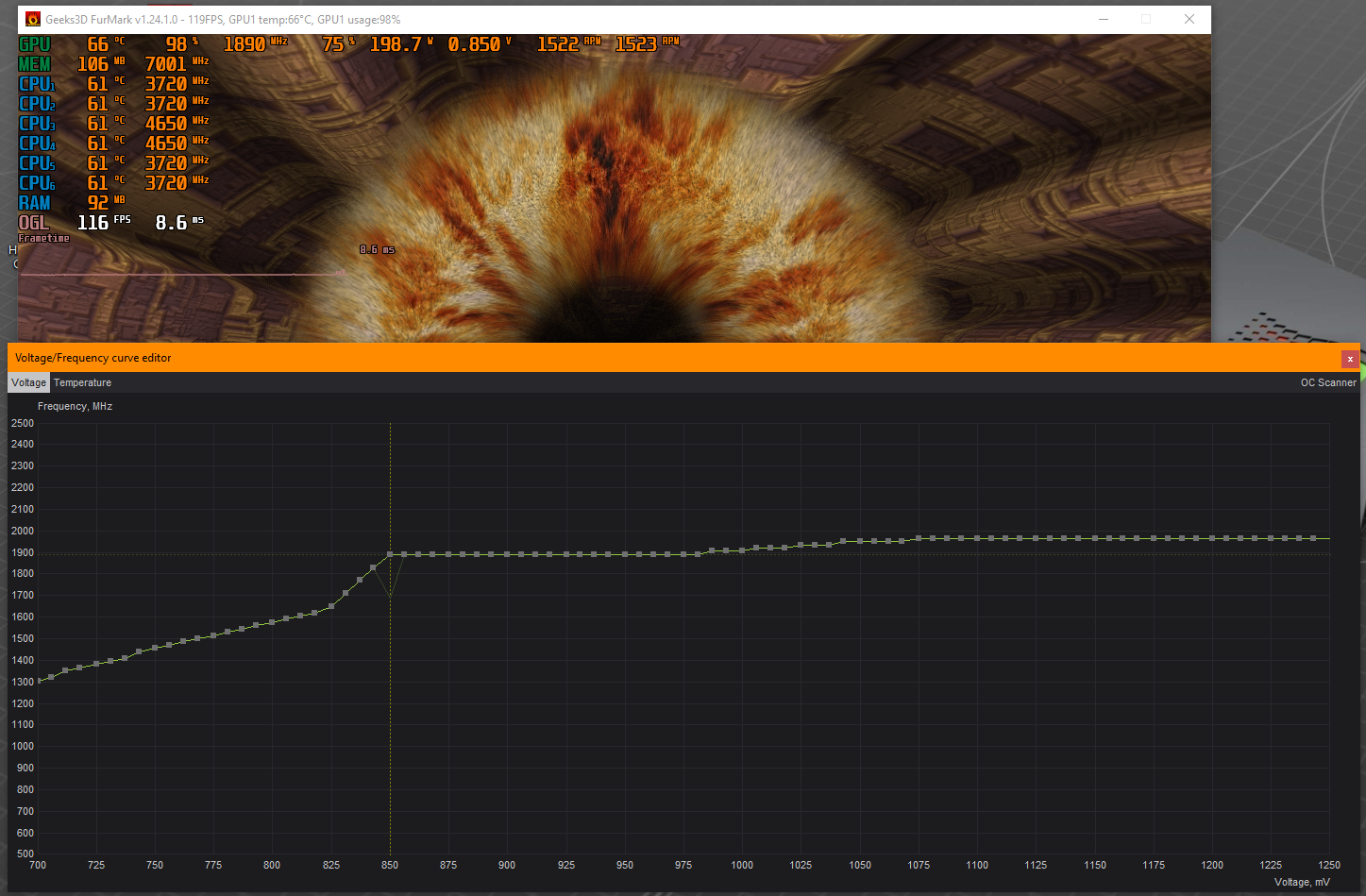Select the curve point at 1100 mV

click(977, 538)
